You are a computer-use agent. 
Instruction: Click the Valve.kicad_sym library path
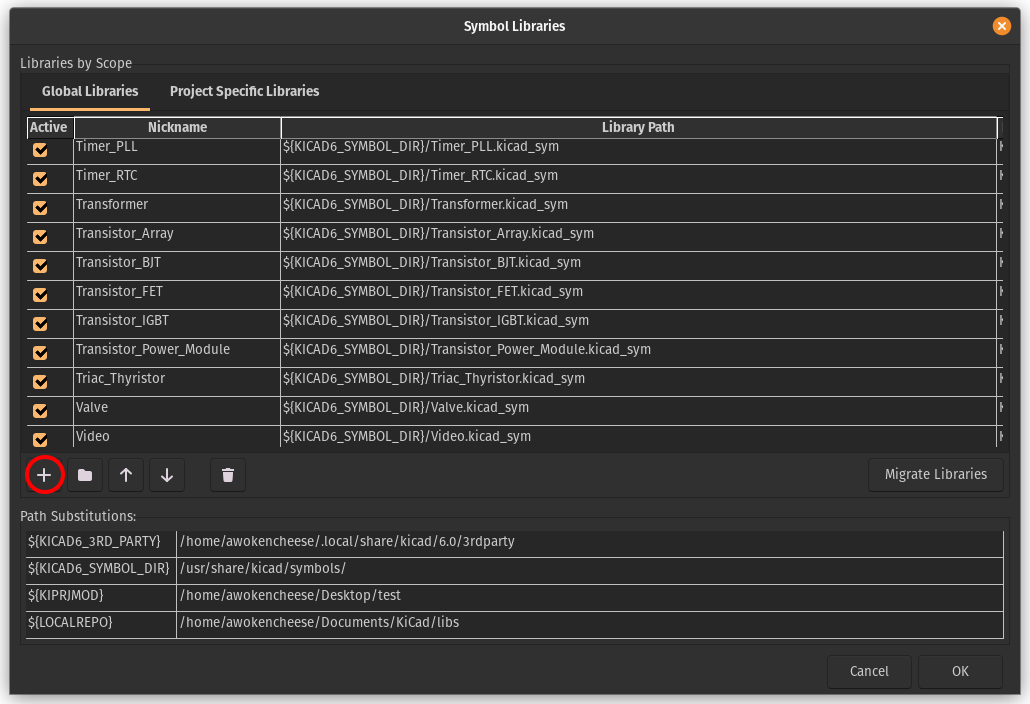pyautogui.click(x=638, y=410)
